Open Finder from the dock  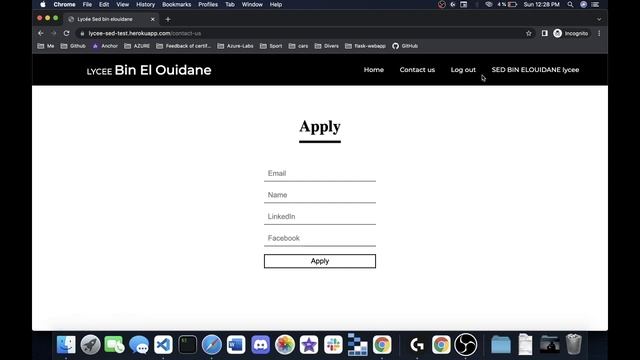pyautogui.click(x=66, y=344)
